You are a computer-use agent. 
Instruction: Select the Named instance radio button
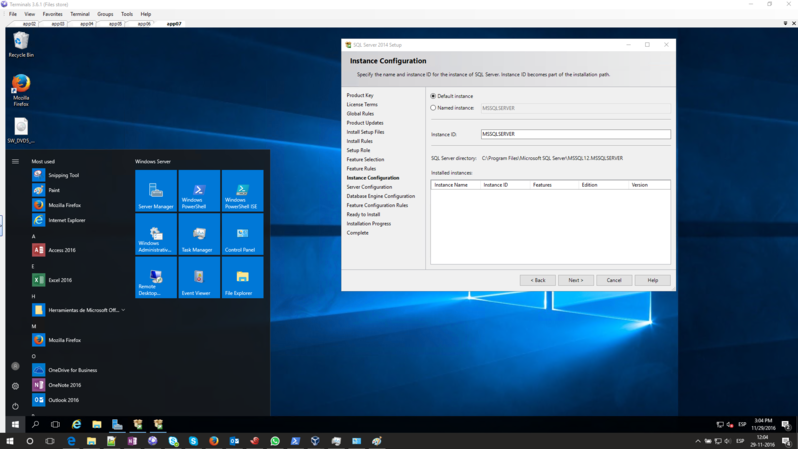(433, 108)
